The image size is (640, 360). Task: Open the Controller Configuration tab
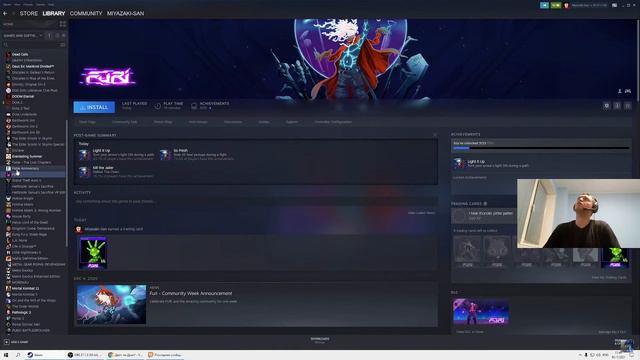coord(333,122)
